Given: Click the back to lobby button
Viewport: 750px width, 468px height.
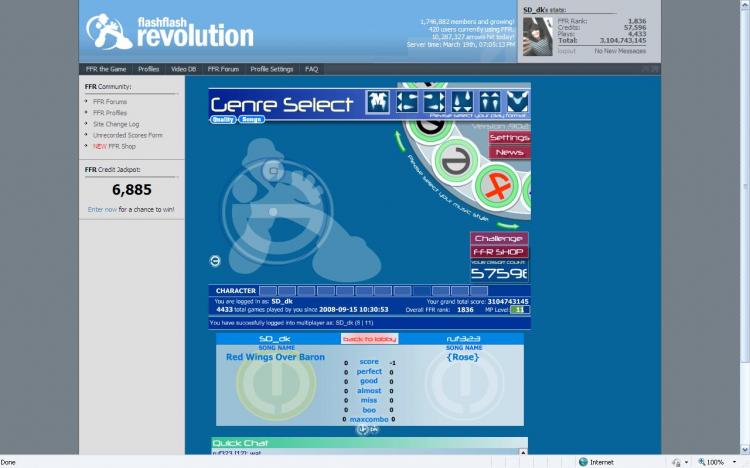Looking at the screenshot, I should 370,339.
